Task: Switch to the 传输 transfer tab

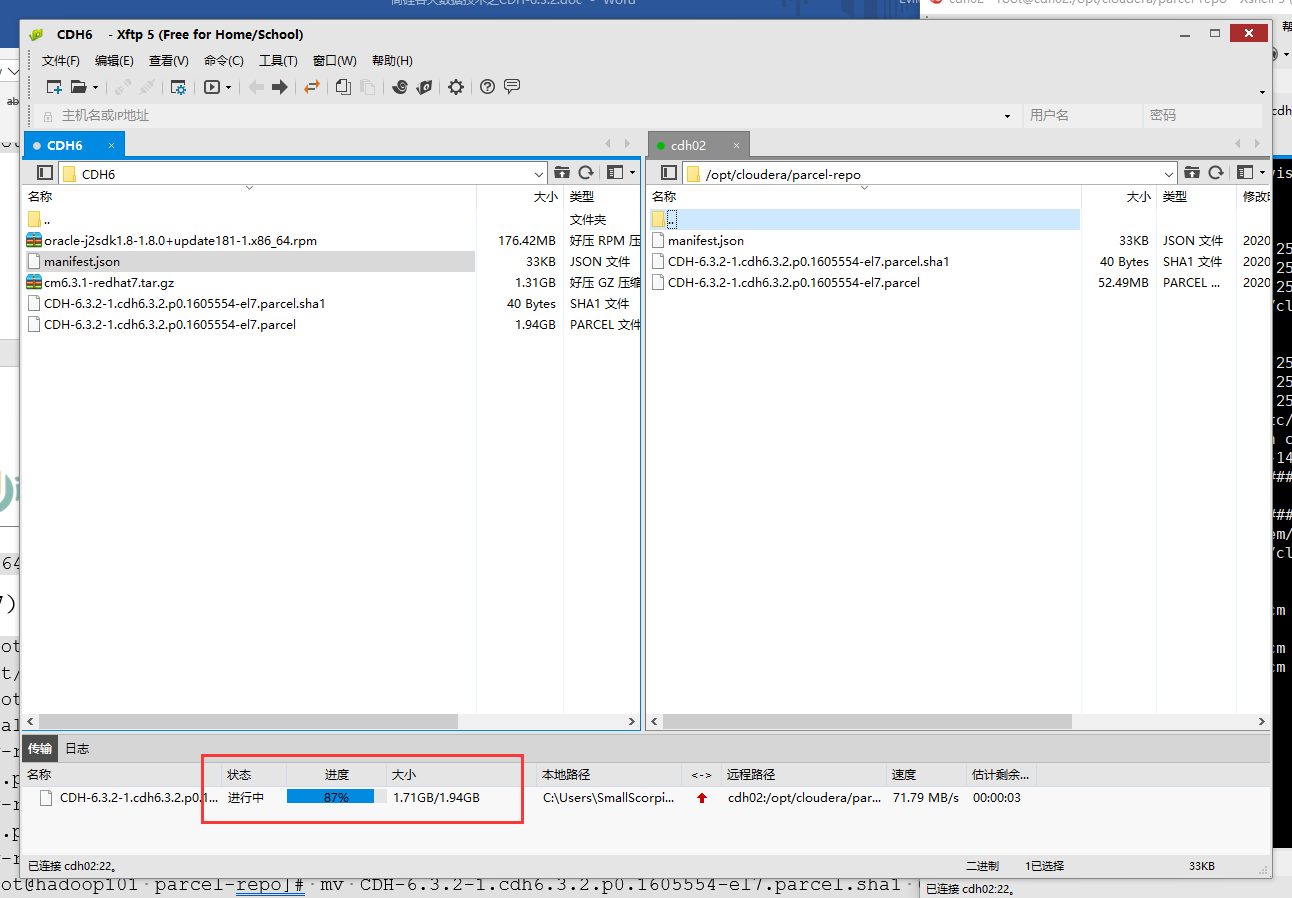Action: (40, 748)
